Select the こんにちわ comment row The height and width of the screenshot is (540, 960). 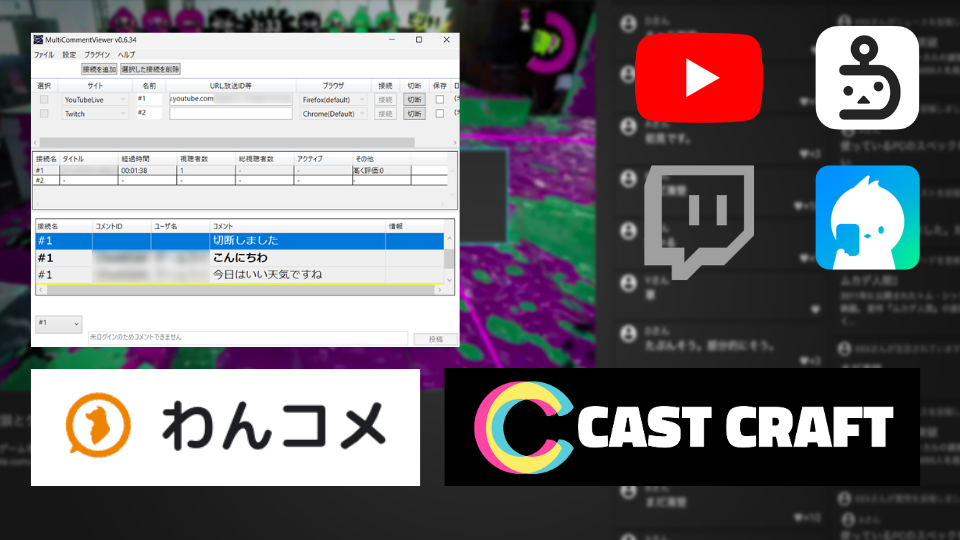[239, 258]
